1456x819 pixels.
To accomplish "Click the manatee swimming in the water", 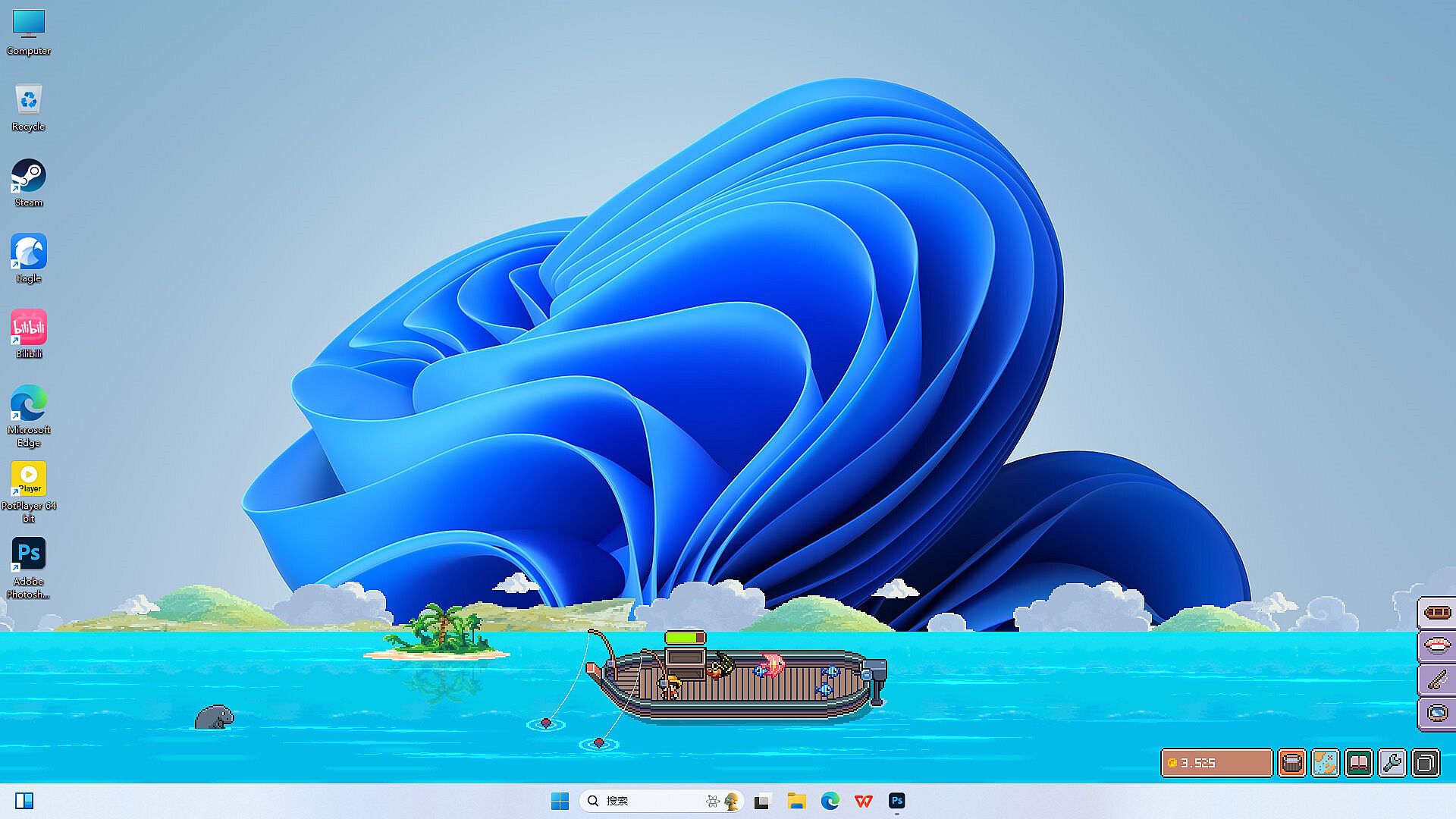I will 215,717.
